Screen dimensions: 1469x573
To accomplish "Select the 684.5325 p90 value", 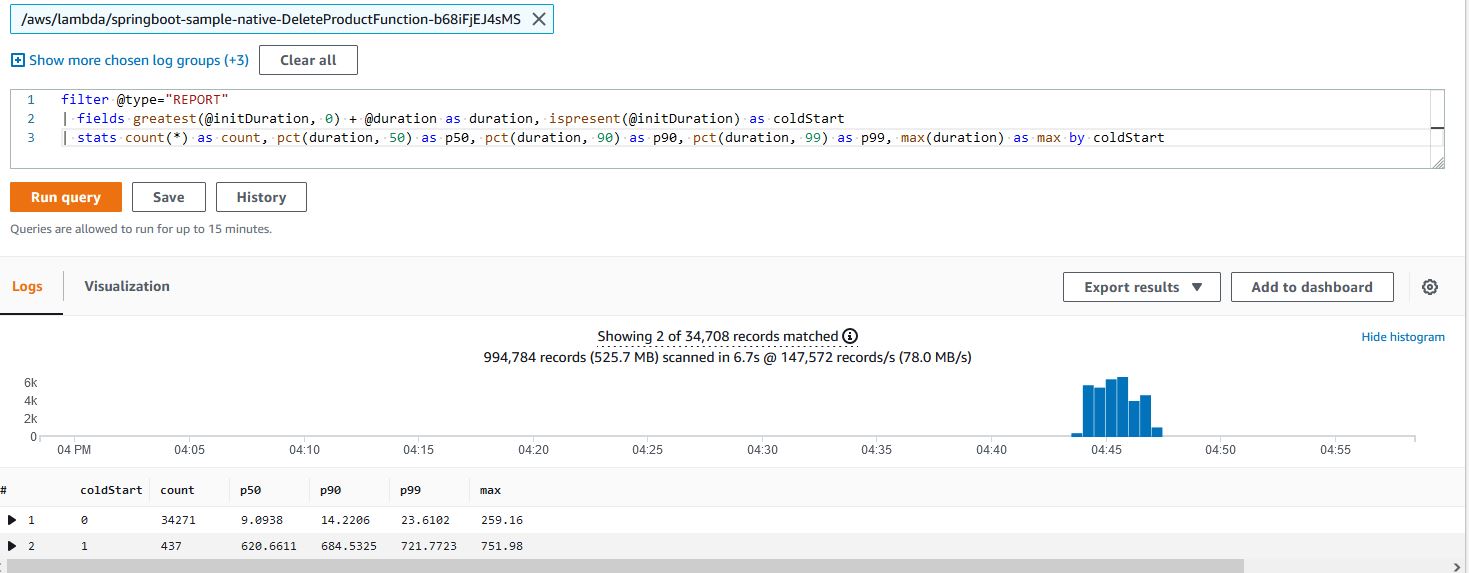I will [x=348, y=546].
